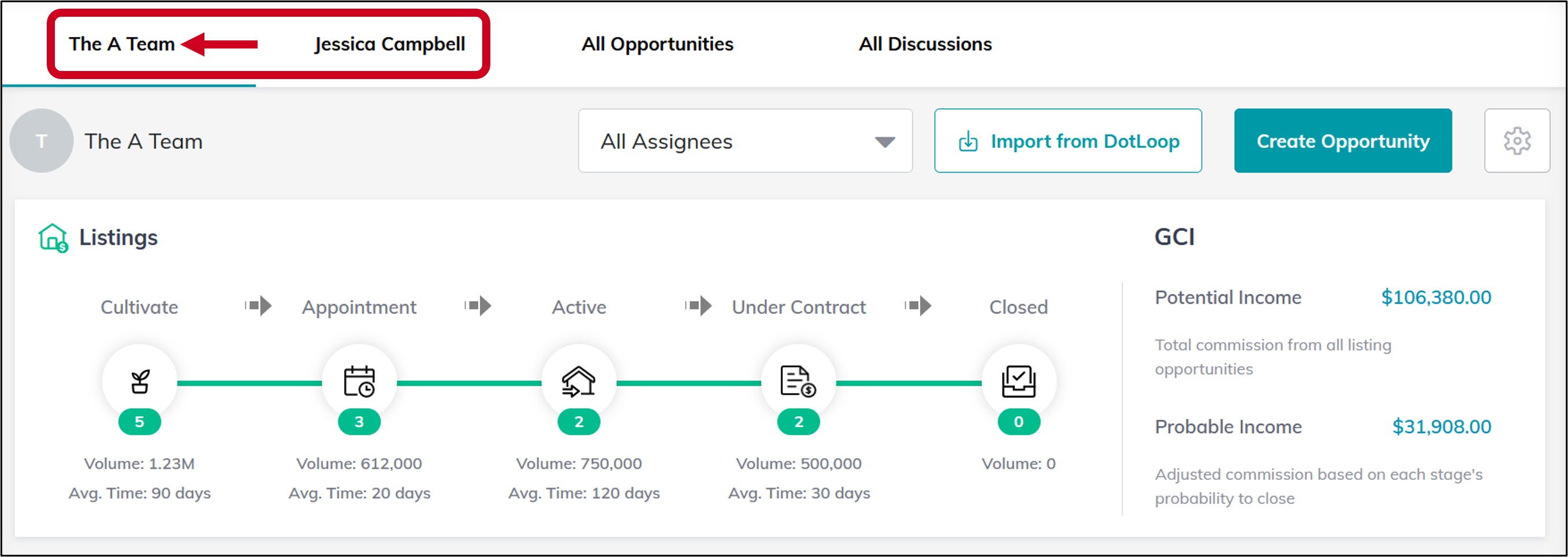Click the Appointment count badge showing 3
Screen dimensions: 1568x557
(x=359, y=421)
